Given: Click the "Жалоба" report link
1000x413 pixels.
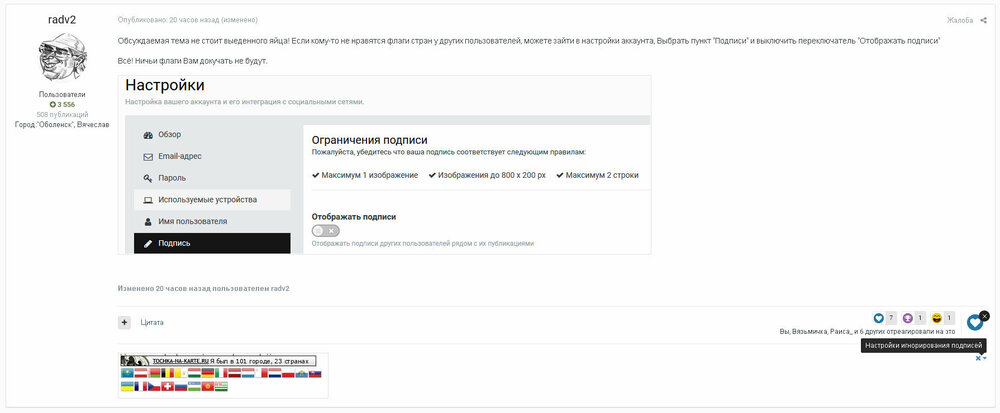Looking at the screenshot, I should (960, 20).
